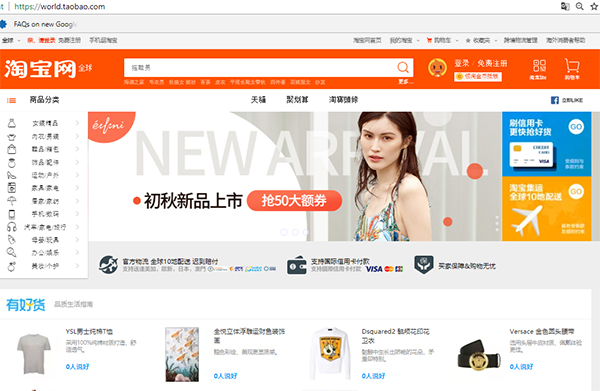
Task: Click the shield buyer protection icon
Action: [424, 264]
